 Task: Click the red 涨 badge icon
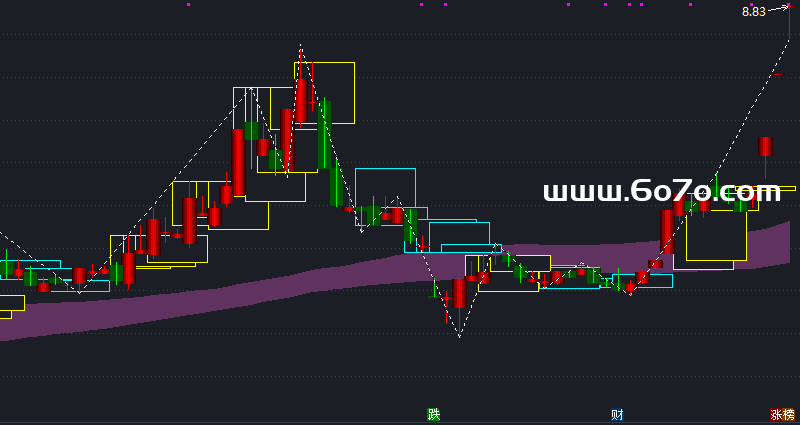point(776,415)
